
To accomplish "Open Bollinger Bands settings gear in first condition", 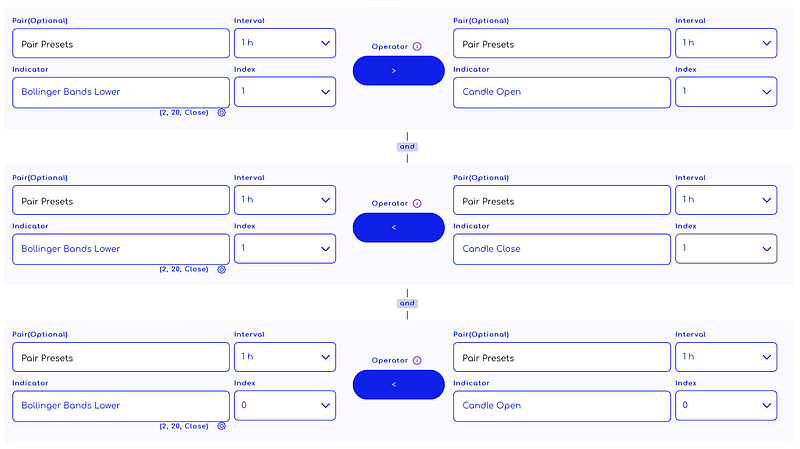I will click(221, 112).
